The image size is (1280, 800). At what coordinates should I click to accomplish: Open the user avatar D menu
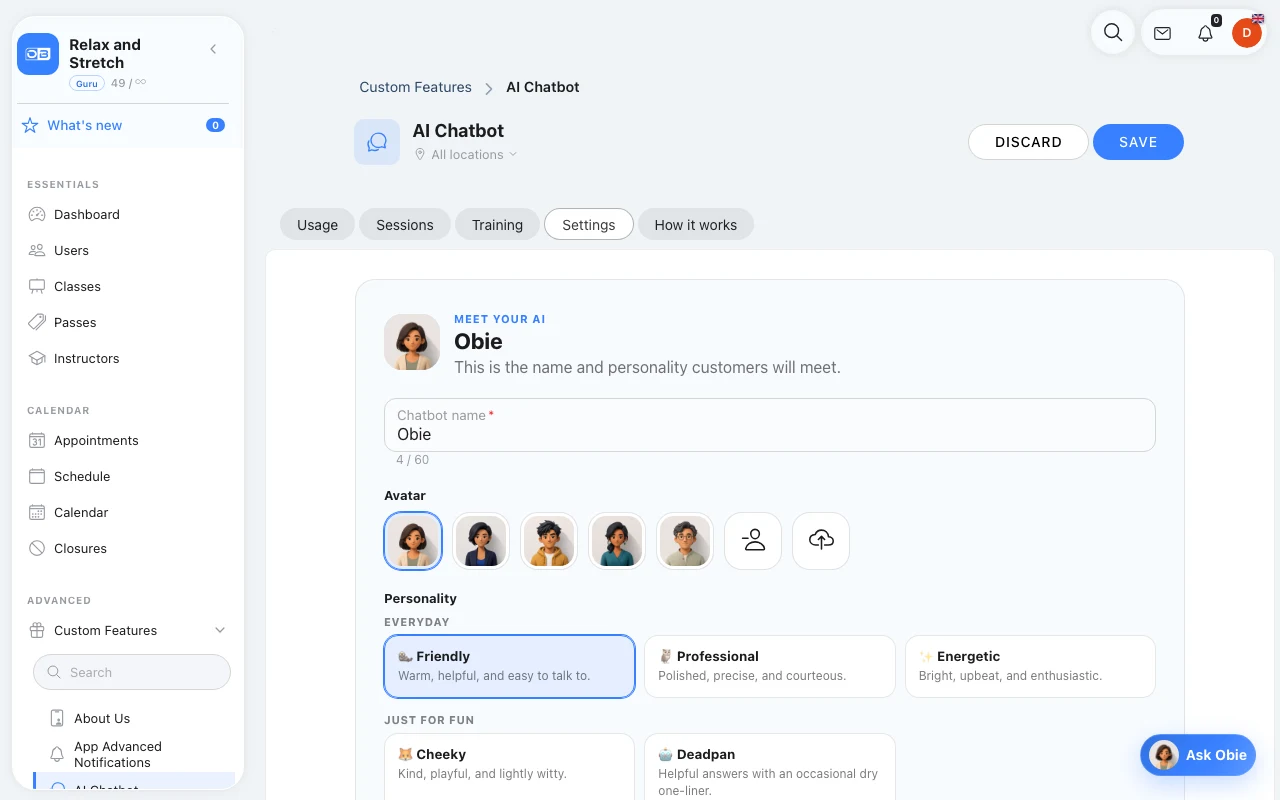(1246, 33)
